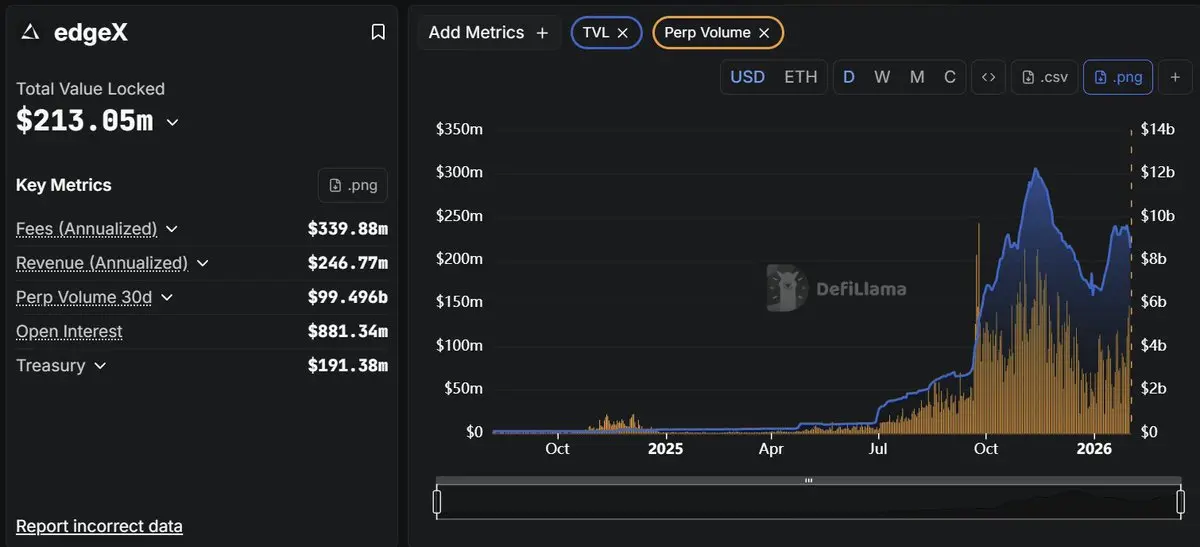Click the edgeX triangle logo icon

pos(31,33)
